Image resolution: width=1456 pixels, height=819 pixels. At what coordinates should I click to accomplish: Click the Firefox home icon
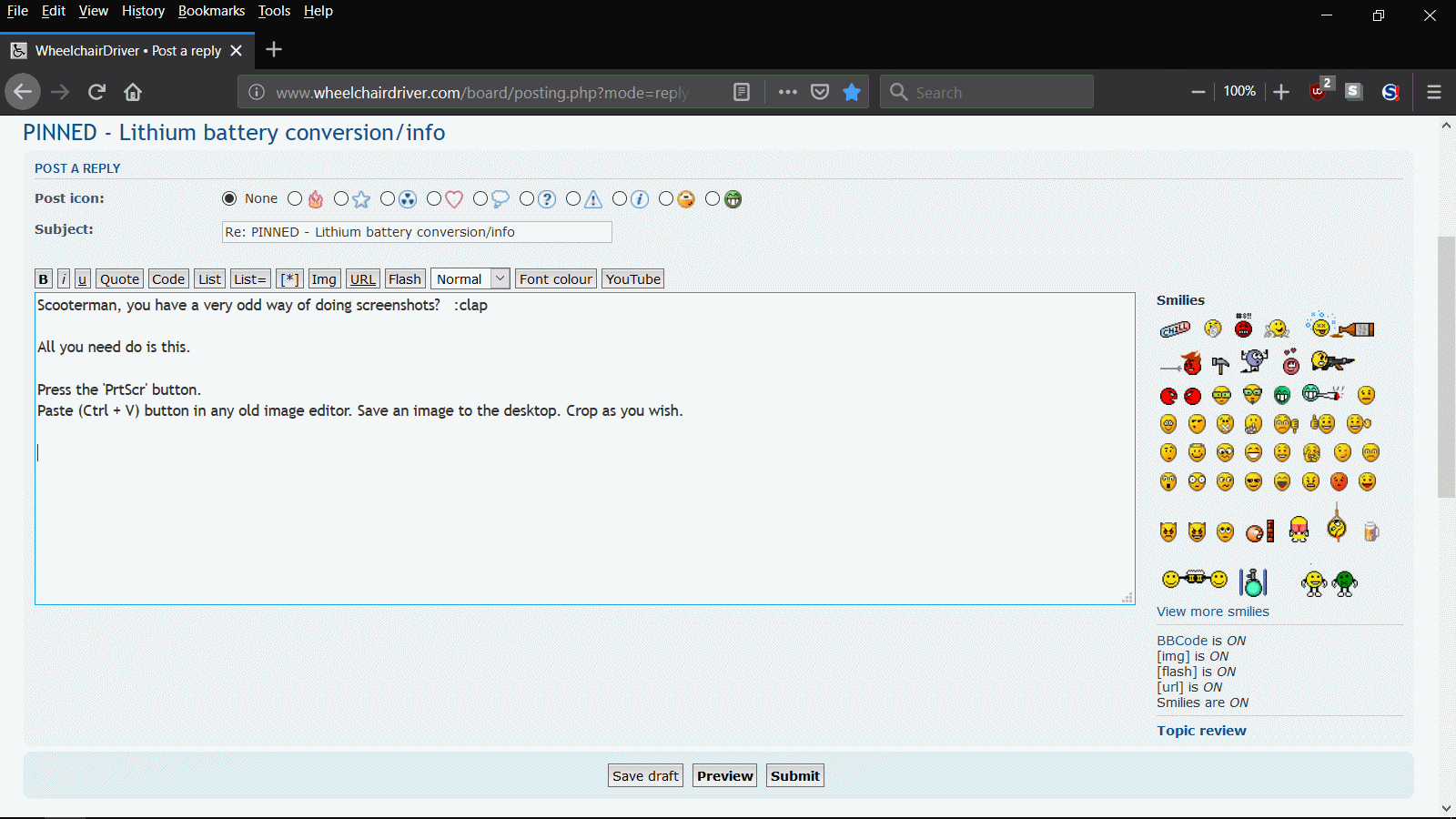133,92
